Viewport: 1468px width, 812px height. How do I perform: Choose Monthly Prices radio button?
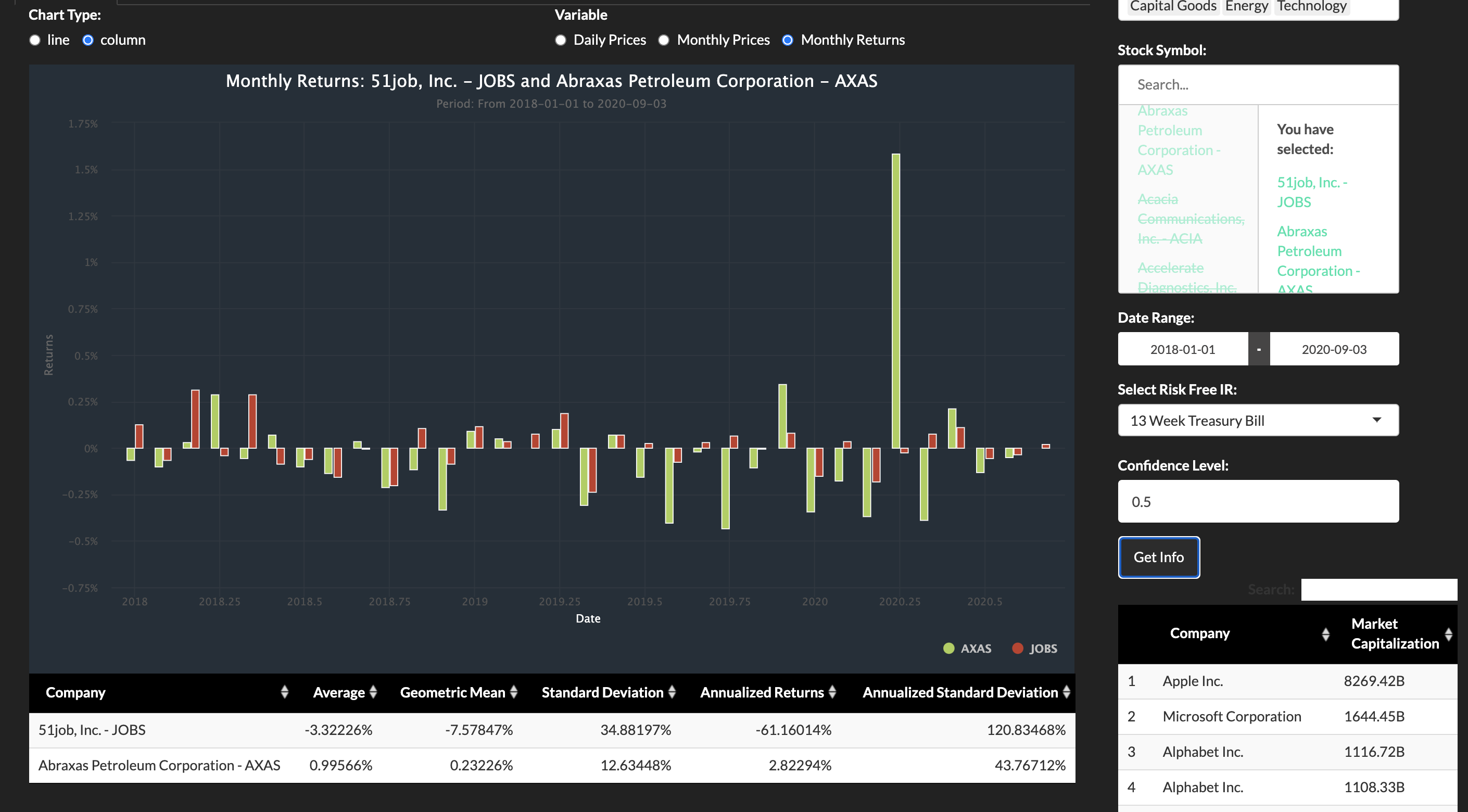click(664, 40)
